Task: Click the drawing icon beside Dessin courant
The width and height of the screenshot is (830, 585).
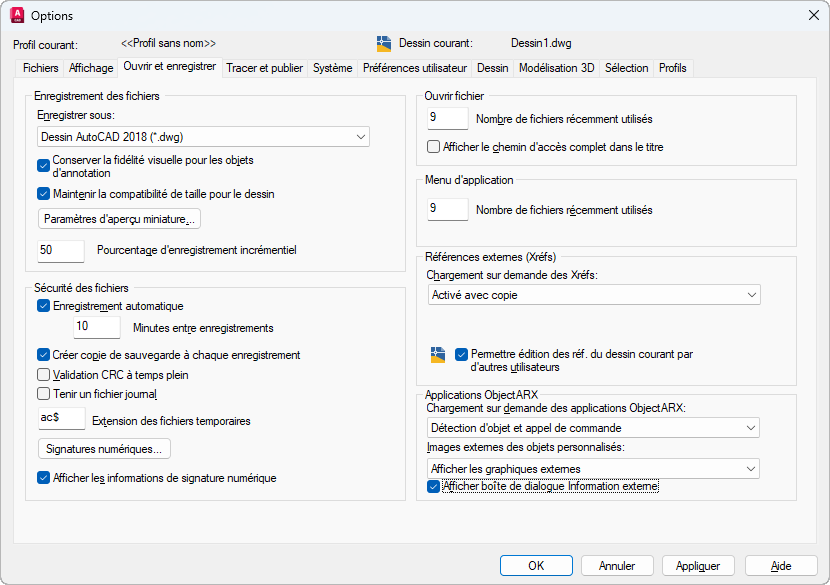Action: [384, 43]
